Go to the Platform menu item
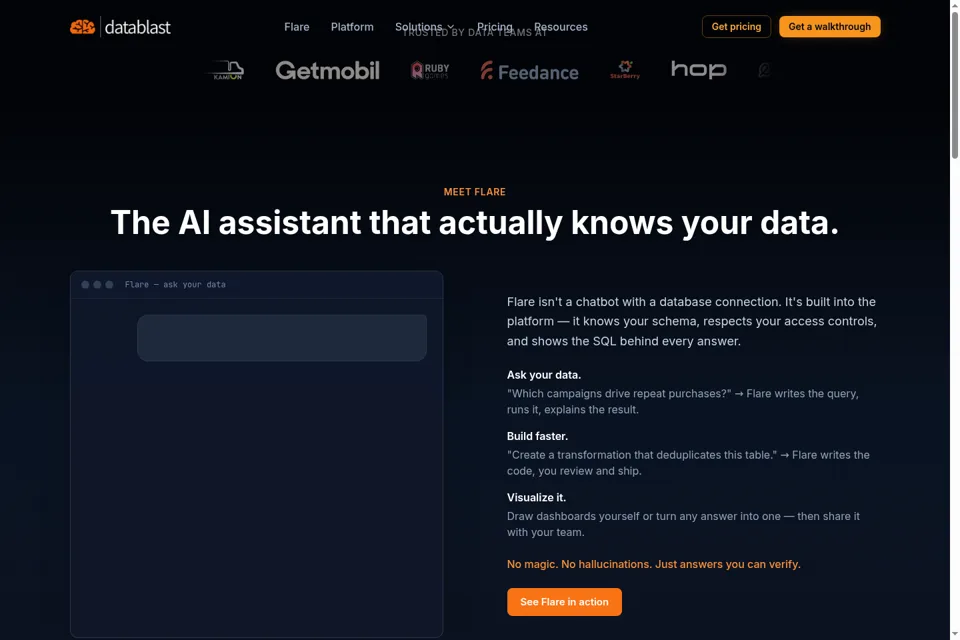 352,27
